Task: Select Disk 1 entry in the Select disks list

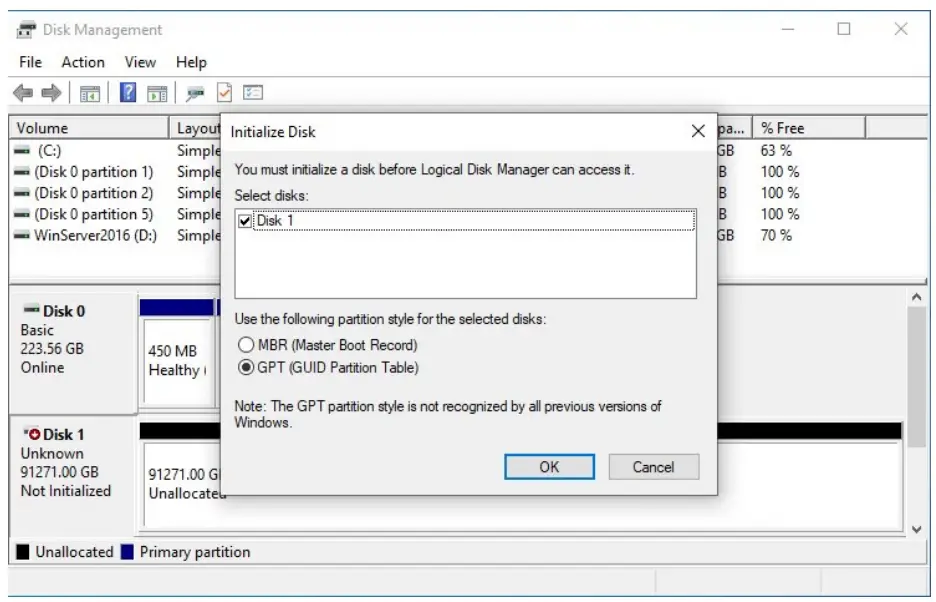Action: (x=474, y=221)
